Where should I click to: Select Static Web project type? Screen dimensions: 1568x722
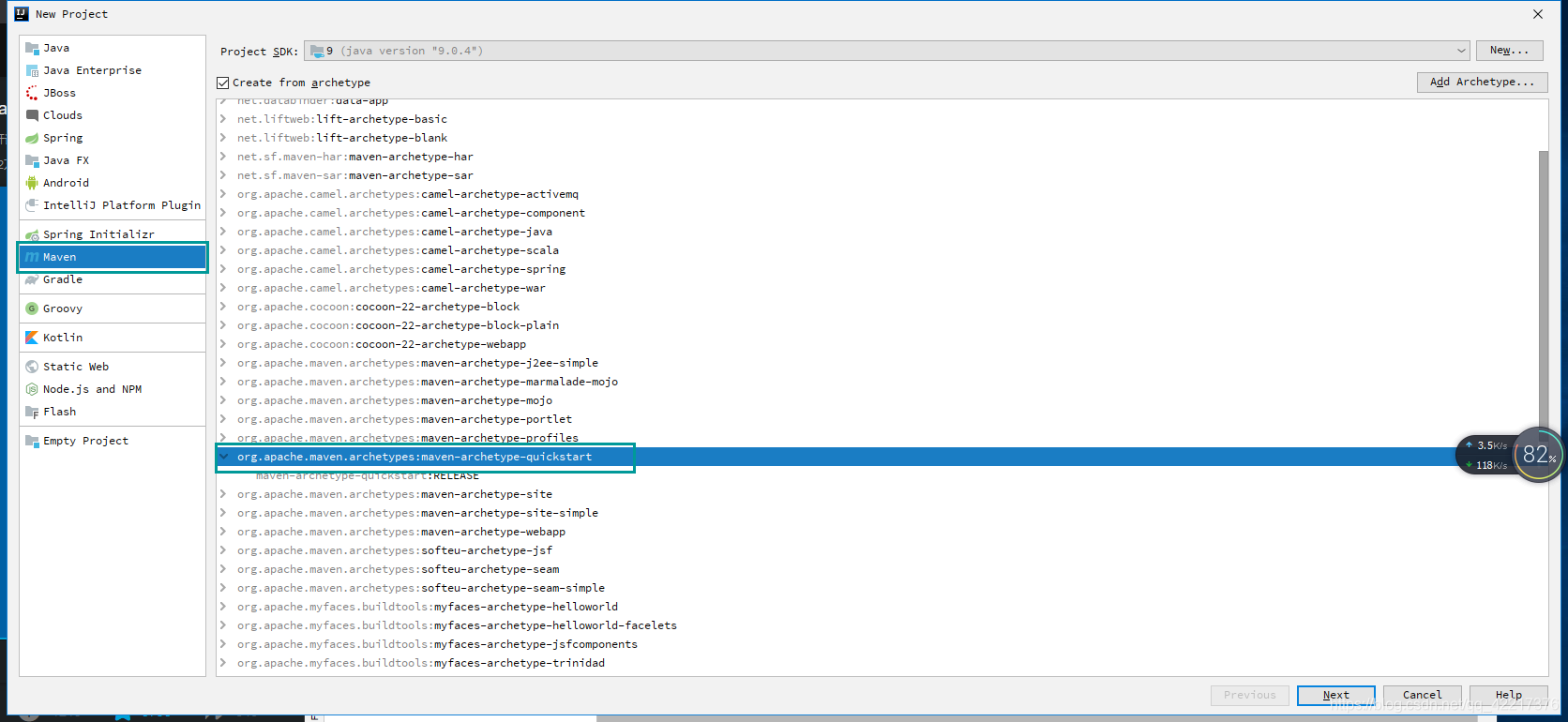113,367
